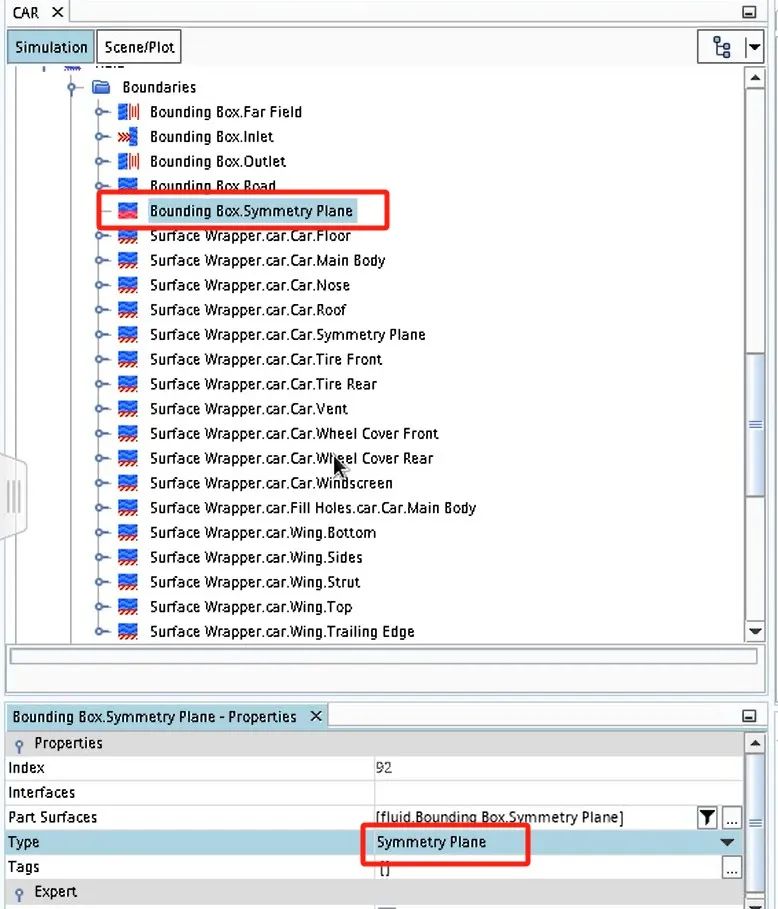The width and height of the screenshot is (778, 909).
Task: Expand the Surface Wrapper.car.Wing.Top node
Action: coord(100,607)
